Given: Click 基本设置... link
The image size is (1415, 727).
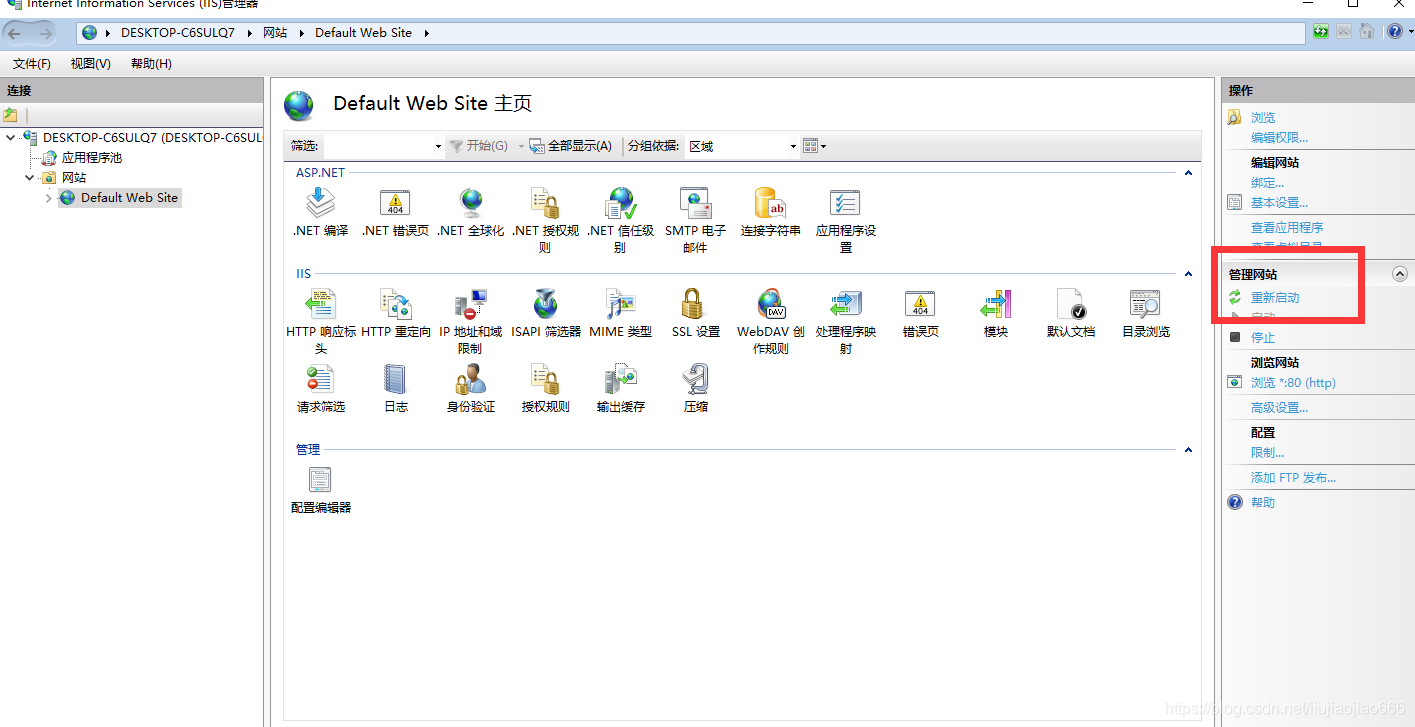Looking at the screenshot, I should 1279,203.
